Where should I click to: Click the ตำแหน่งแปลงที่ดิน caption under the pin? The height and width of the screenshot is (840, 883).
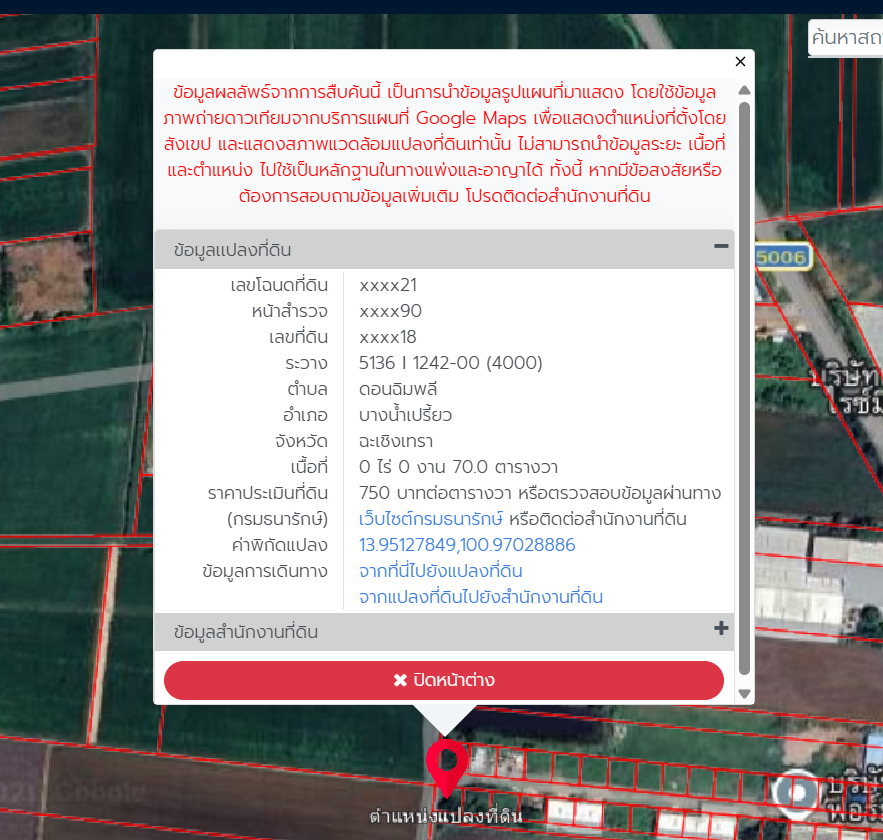click(445, 816)
